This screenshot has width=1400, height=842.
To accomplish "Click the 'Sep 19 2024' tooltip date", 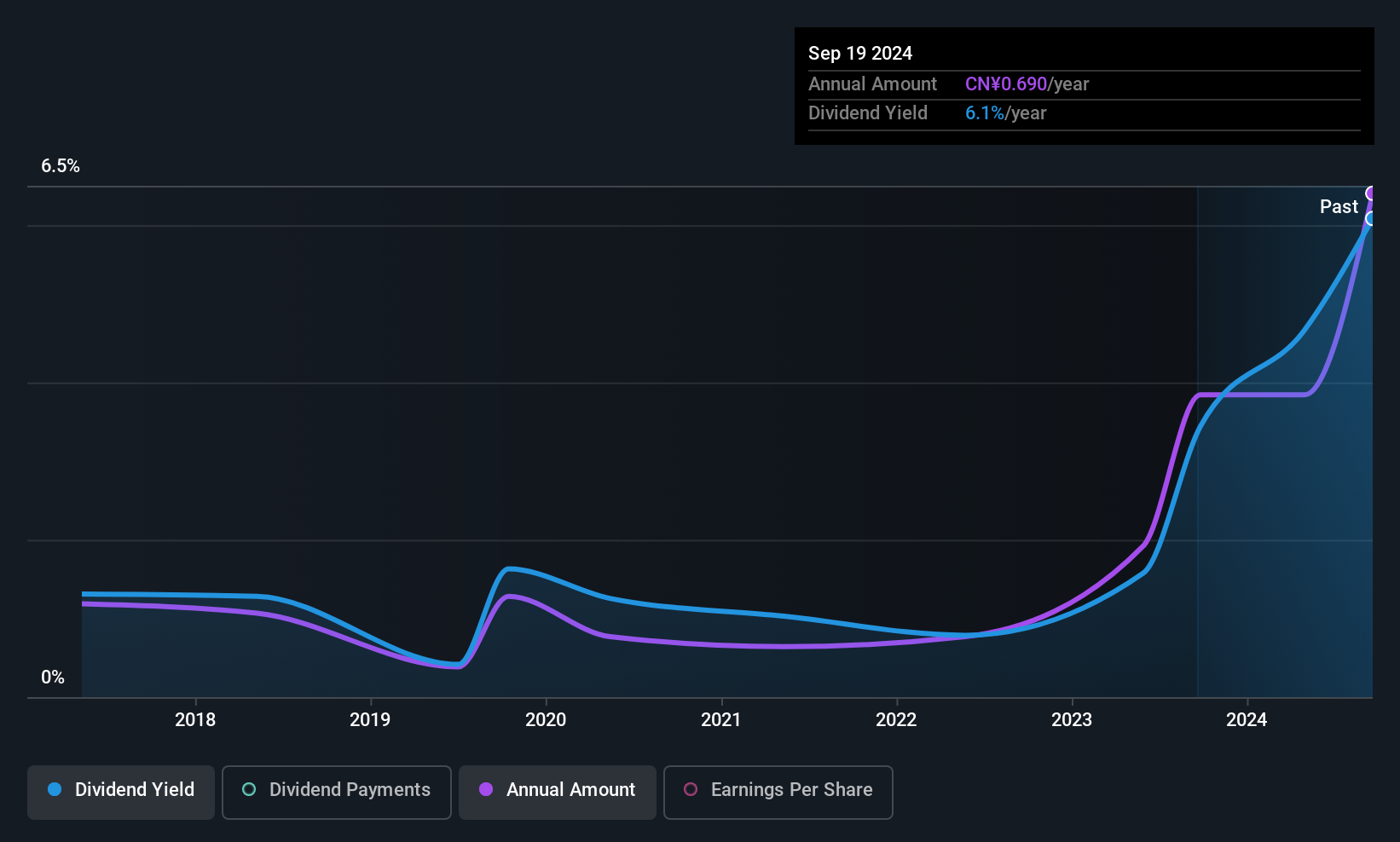I will tap(860, 54).
